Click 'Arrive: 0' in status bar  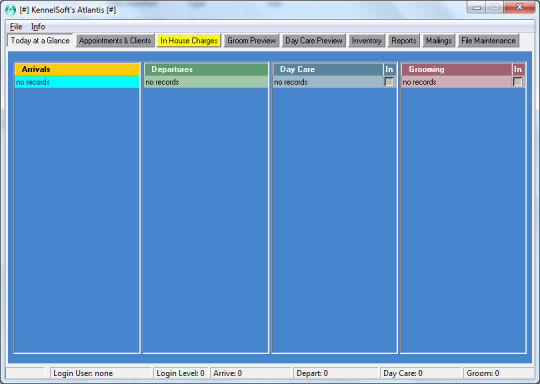251,373
